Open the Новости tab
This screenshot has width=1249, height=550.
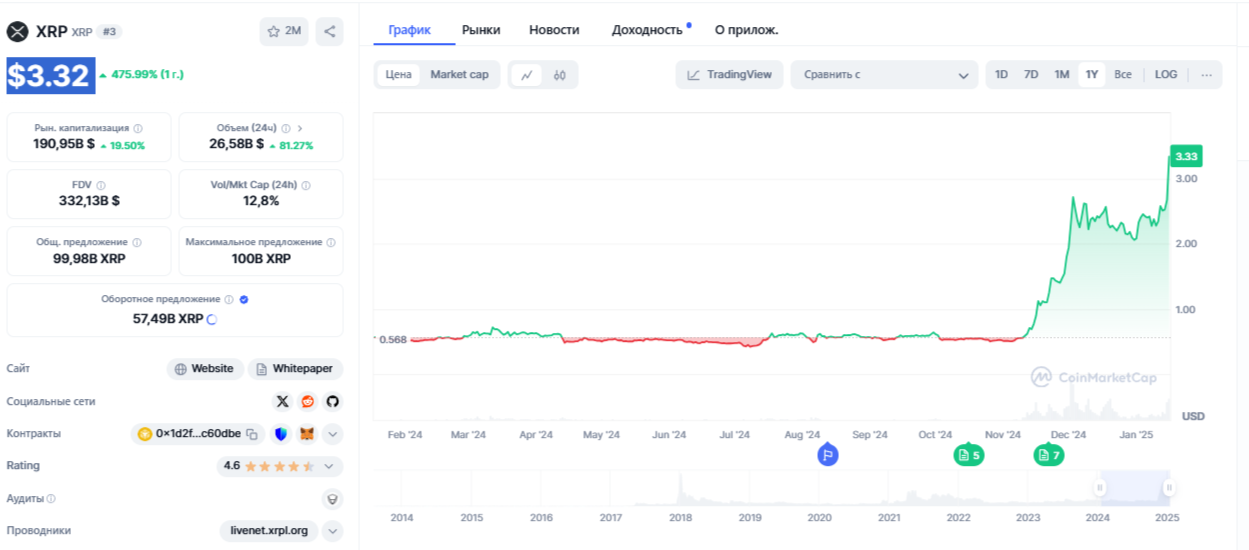point(554,30)
